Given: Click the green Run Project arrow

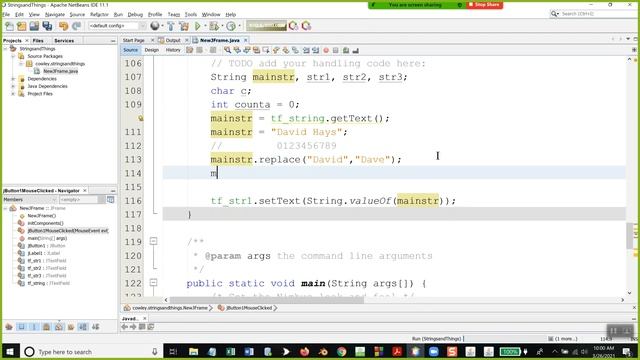Looking at the screenshot, I should click(x=198, y=26).
